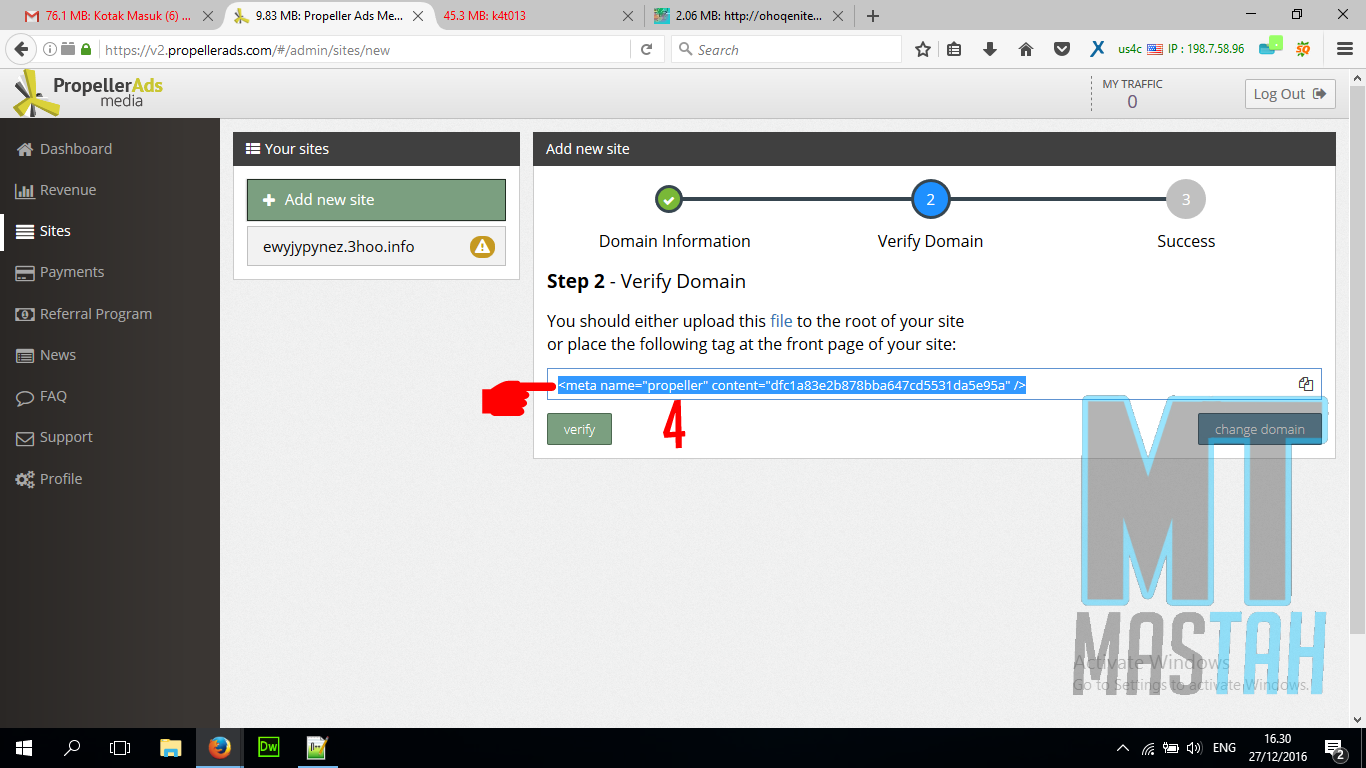This screenshot has height=768, width=1366.
Task: Select the Revenue bar-chart icon
Action: [x=25, y=189]
